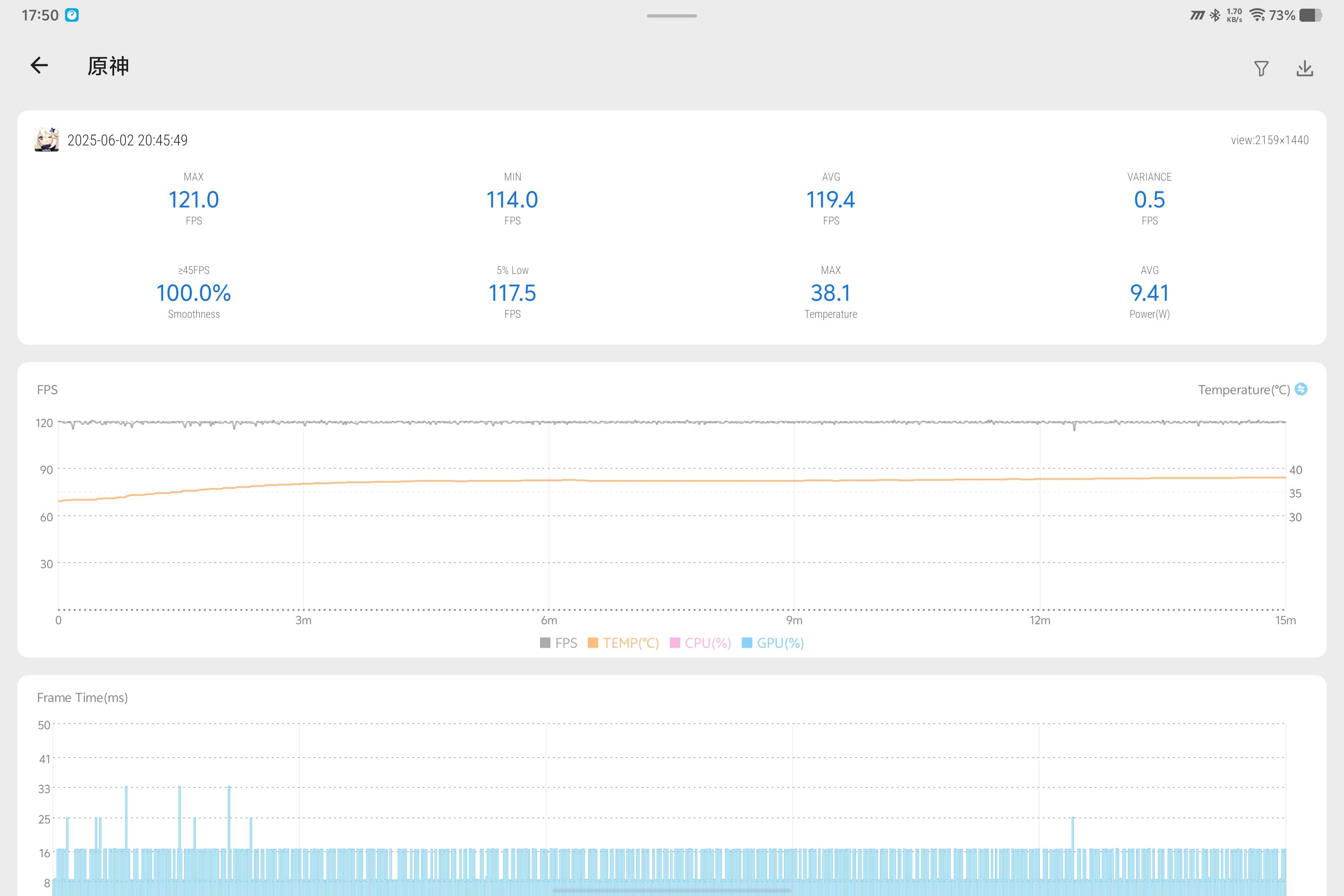Tap the MAX 121.0 FPS value
Image resolution: width=1344 pixels, height=896 pixels.
tap(194, 199)
